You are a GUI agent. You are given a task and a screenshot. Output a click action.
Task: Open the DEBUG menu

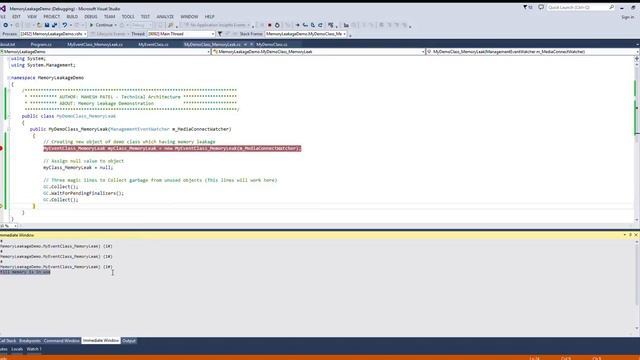click(91, 17)
